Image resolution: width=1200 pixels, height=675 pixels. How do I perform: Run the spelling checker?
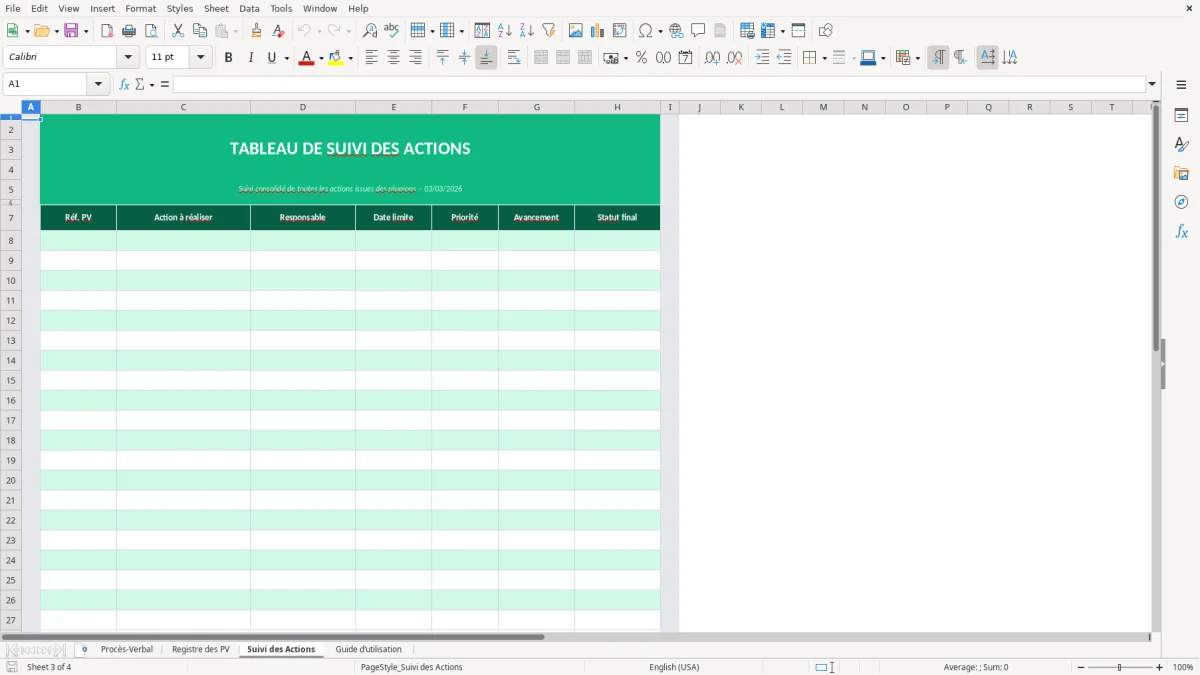[392, 30]
